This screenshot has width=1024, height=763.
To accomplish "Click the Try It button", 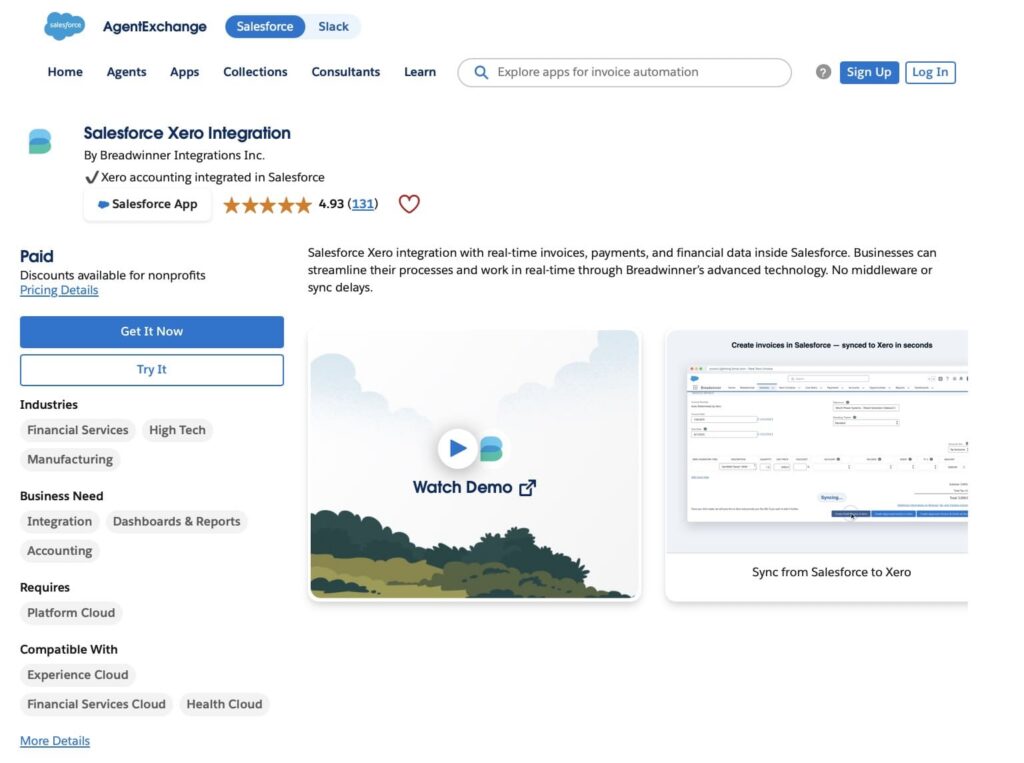I will point(152,370).
